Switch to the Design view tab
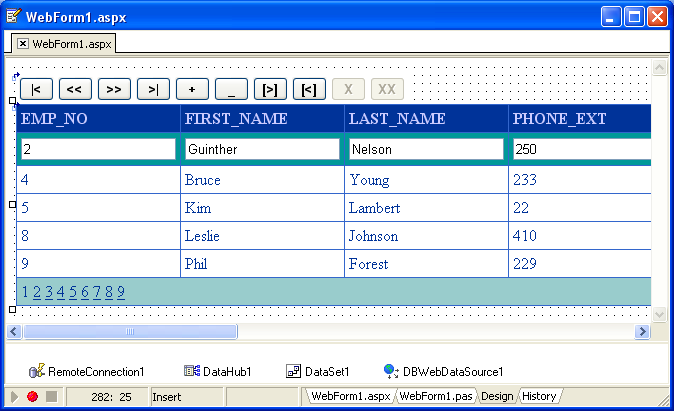This screenshot has width=674, height=411. tap(496, 397)
